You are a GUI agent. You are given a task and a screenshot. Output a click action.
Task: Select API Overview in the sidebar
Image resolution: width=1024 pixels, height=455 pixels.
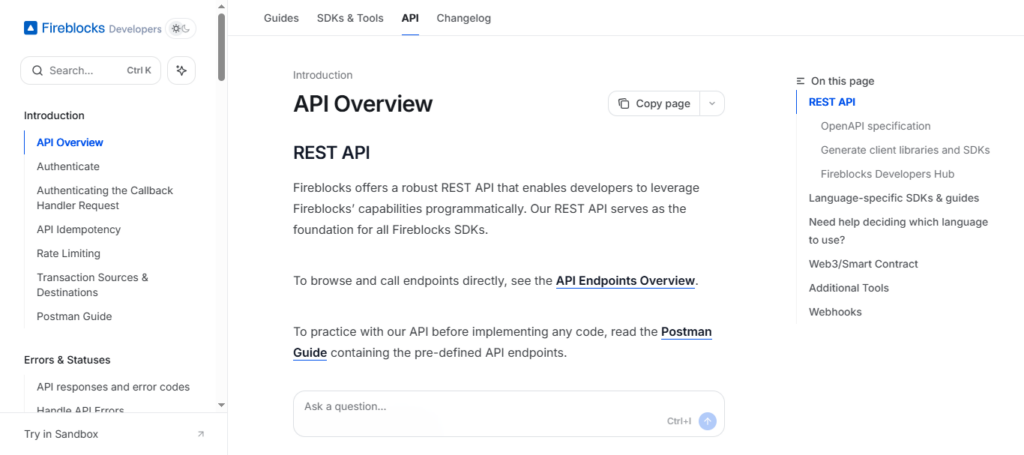pos(70,142)
